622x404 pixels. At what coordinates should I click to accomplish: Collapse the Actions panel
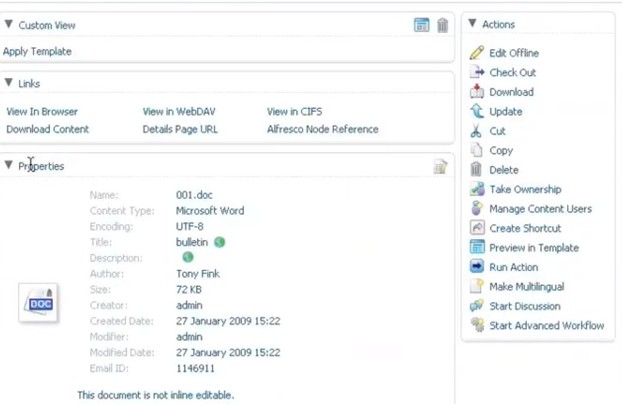click(x=472, y=24)
